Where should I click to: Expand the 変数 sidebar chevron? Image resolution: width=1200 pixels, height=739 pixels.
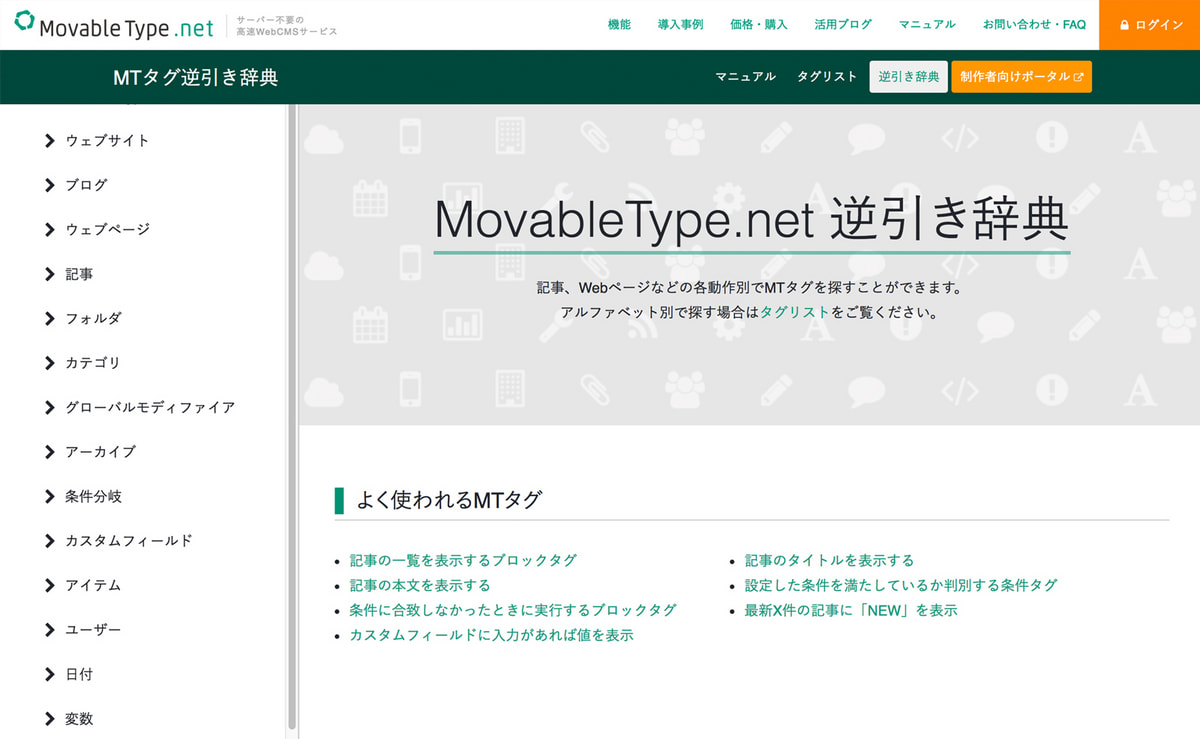(50, 719)
